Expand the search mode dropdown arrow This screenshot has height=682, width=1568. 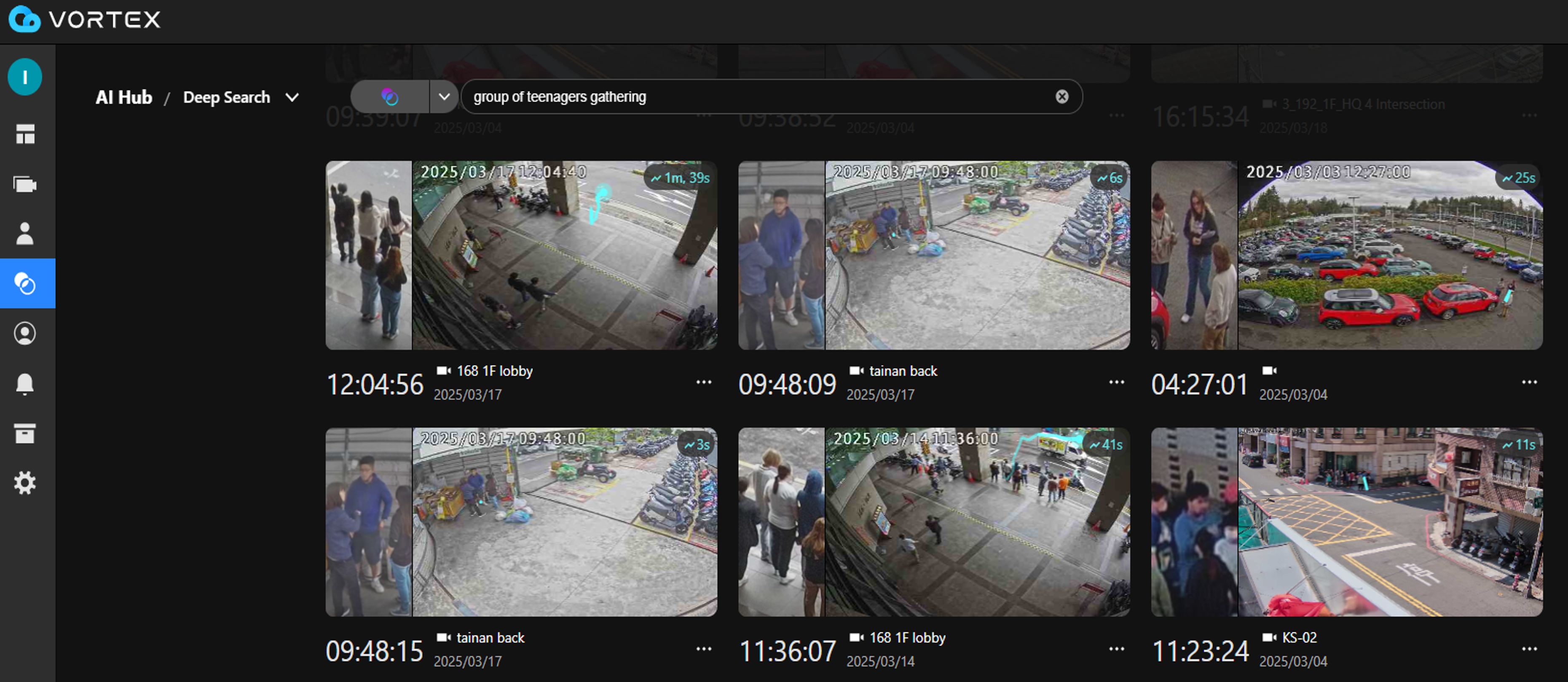(x=444, y=97)
